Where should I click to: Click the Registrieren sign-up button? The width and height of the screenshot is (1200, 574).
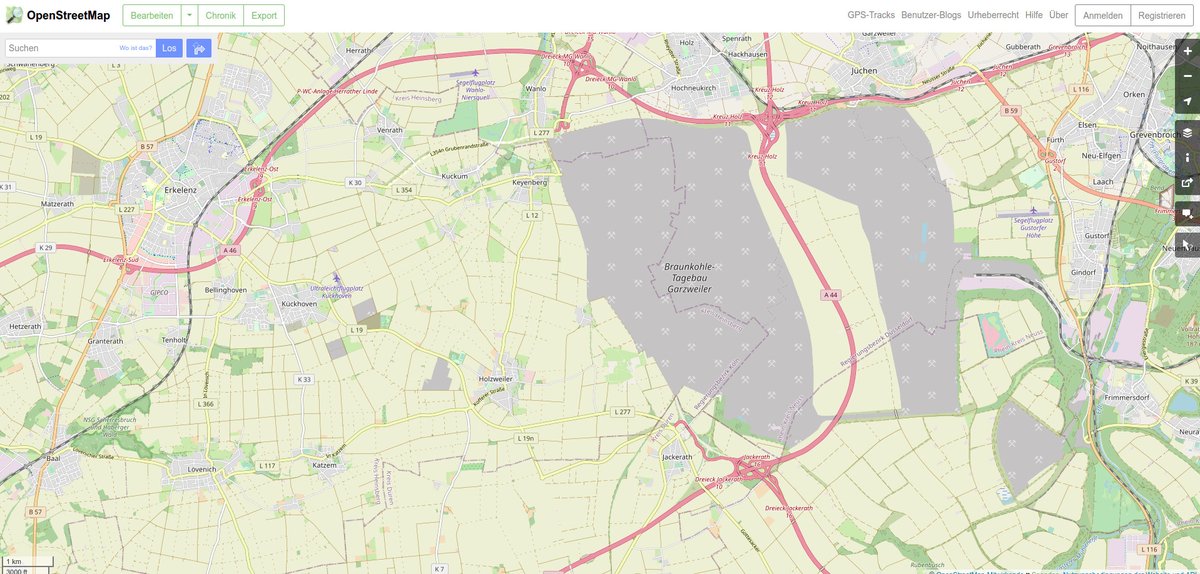1162,15
